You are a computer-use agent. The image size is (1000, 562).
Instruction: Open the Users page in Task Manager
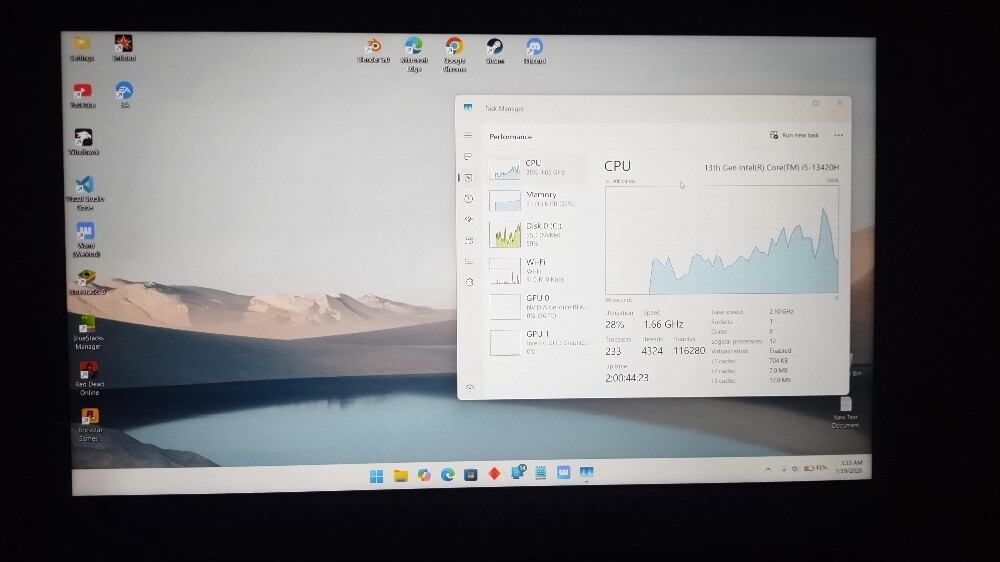pos(469,240)
